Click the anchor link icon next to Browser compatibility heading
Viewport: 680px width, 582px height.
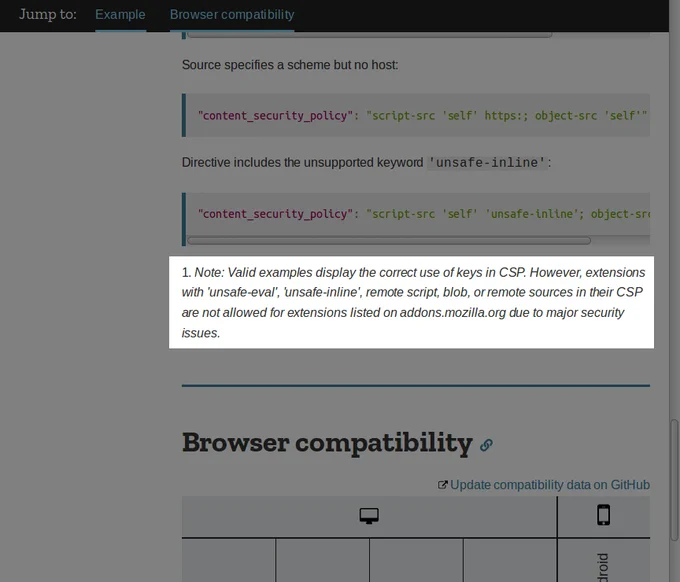[x=486, y=445]
